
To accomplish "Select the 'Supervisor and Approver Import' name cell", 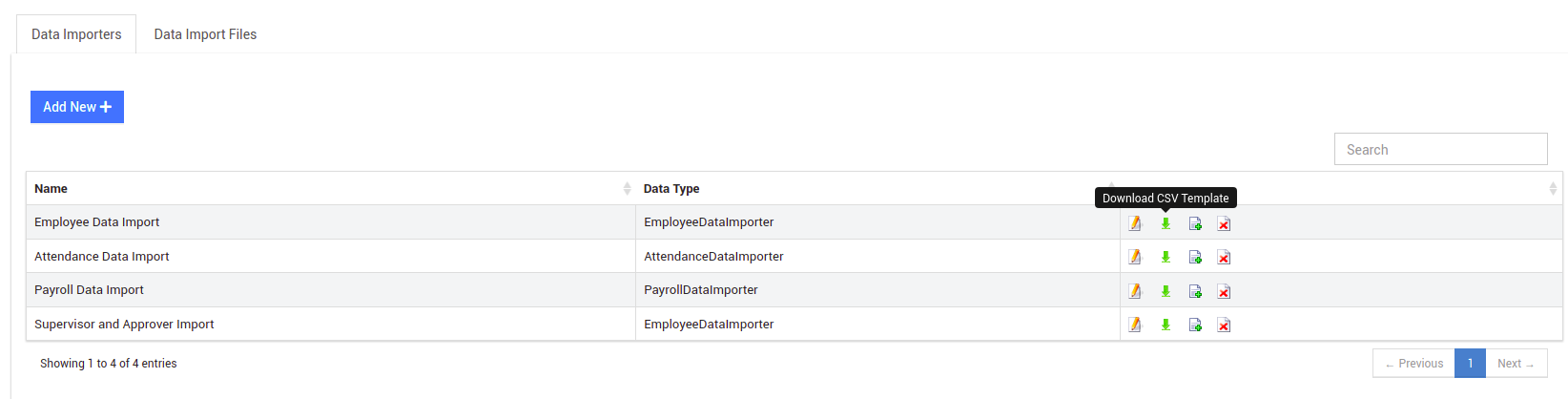I will 331,324.
